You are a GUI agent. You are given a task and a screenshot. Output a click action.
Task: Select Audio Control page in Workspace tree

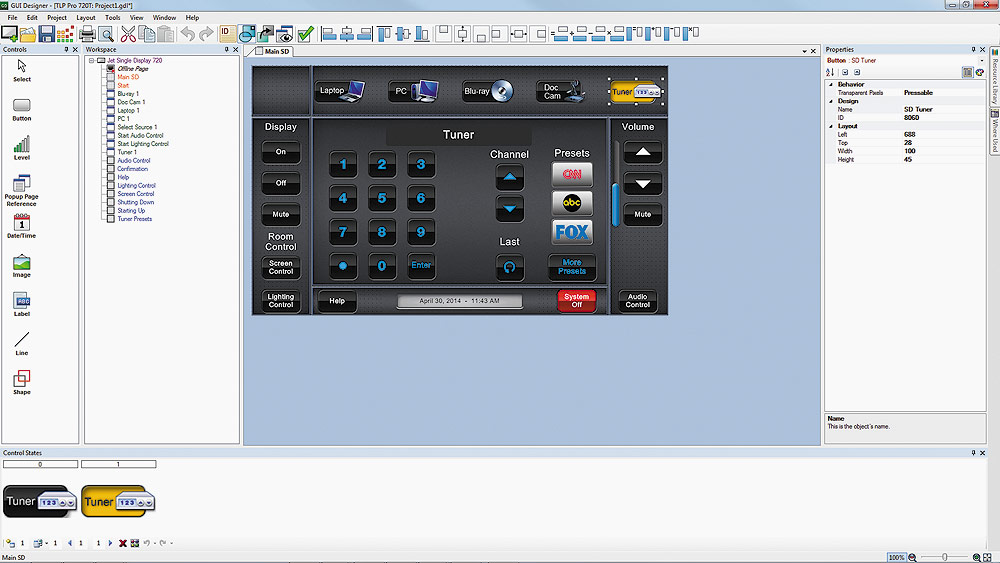tap(133, 161)
